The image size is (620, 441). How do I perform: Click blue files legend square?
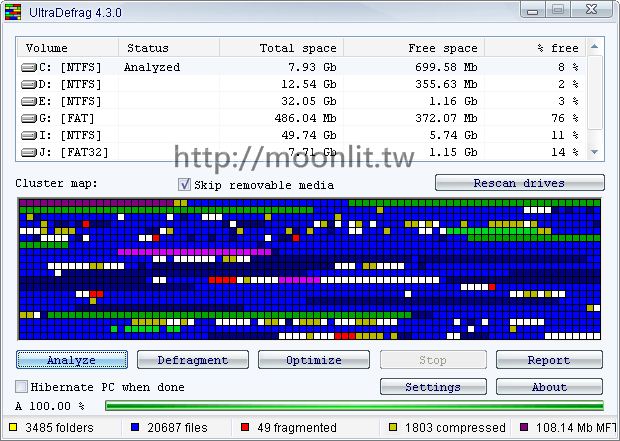(x=135, y=427)
